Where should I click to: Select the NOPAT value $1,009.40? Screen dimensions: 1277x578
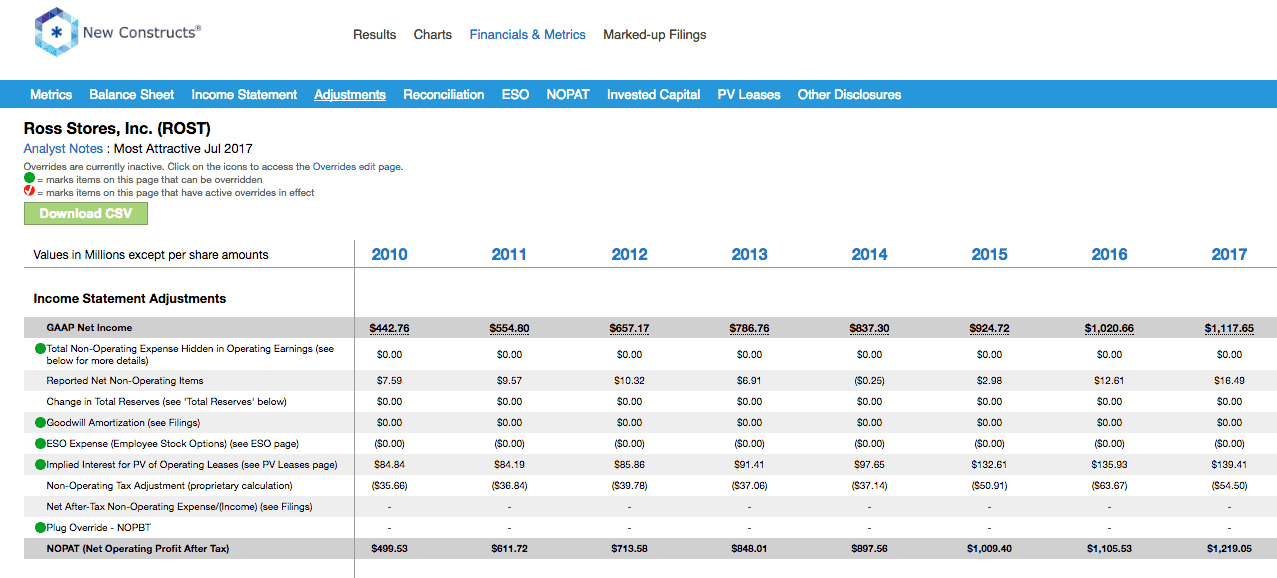click(989, 549)
